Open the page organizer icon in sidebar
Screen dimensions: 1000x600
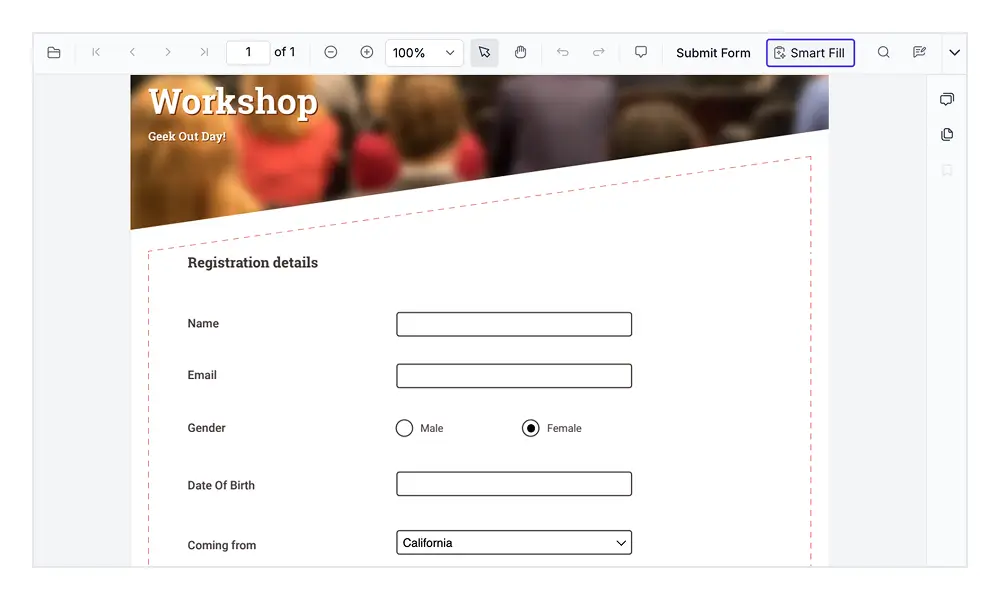click(x=947, y=135)
